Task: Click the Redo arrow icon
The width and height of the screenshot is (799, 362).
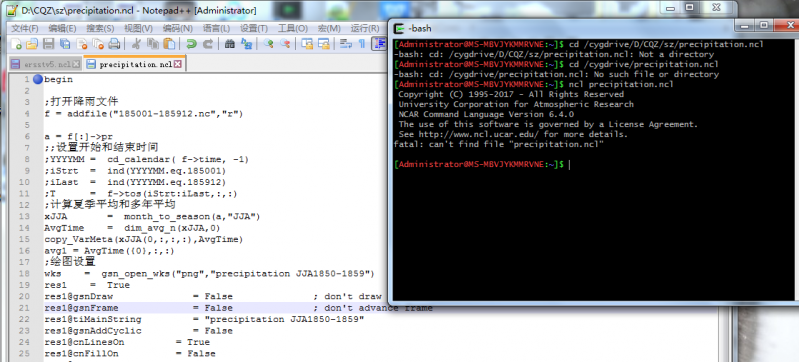Action: click(x=207, y=44)
